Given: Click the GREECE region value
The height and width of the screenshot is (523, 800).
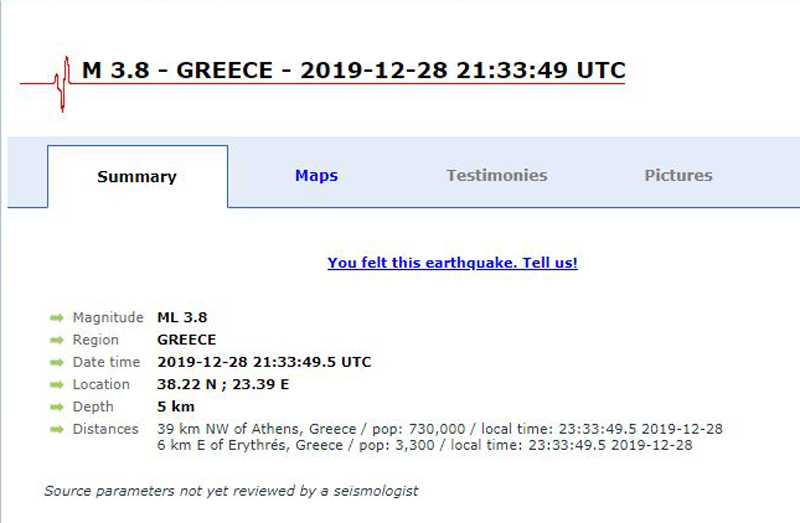Looking at the screenshot, I should coord(186,340).
